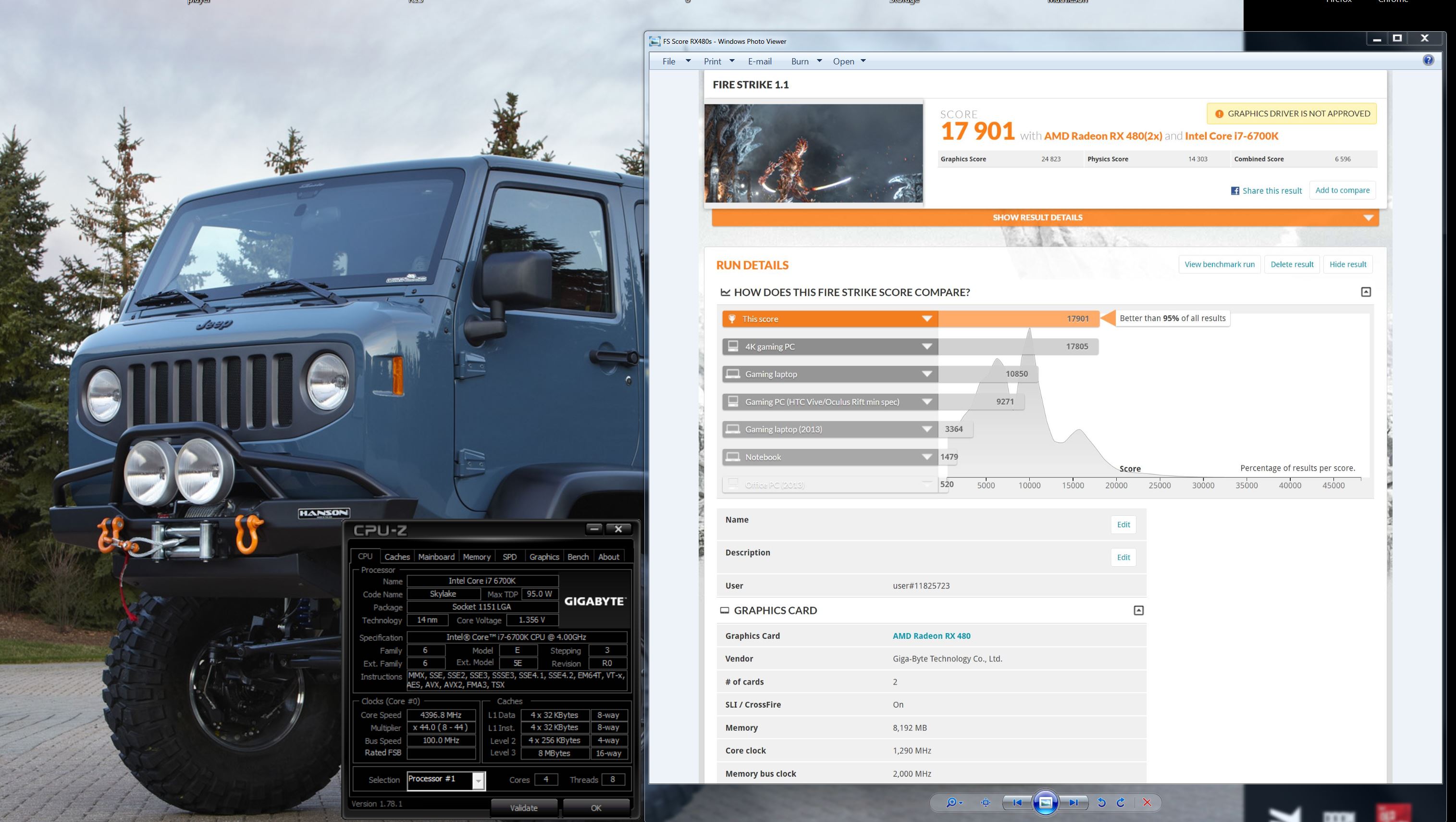Toggle the CrossFire On status indicator
Screen dimensions: 1456x822
tap(897, 704)
